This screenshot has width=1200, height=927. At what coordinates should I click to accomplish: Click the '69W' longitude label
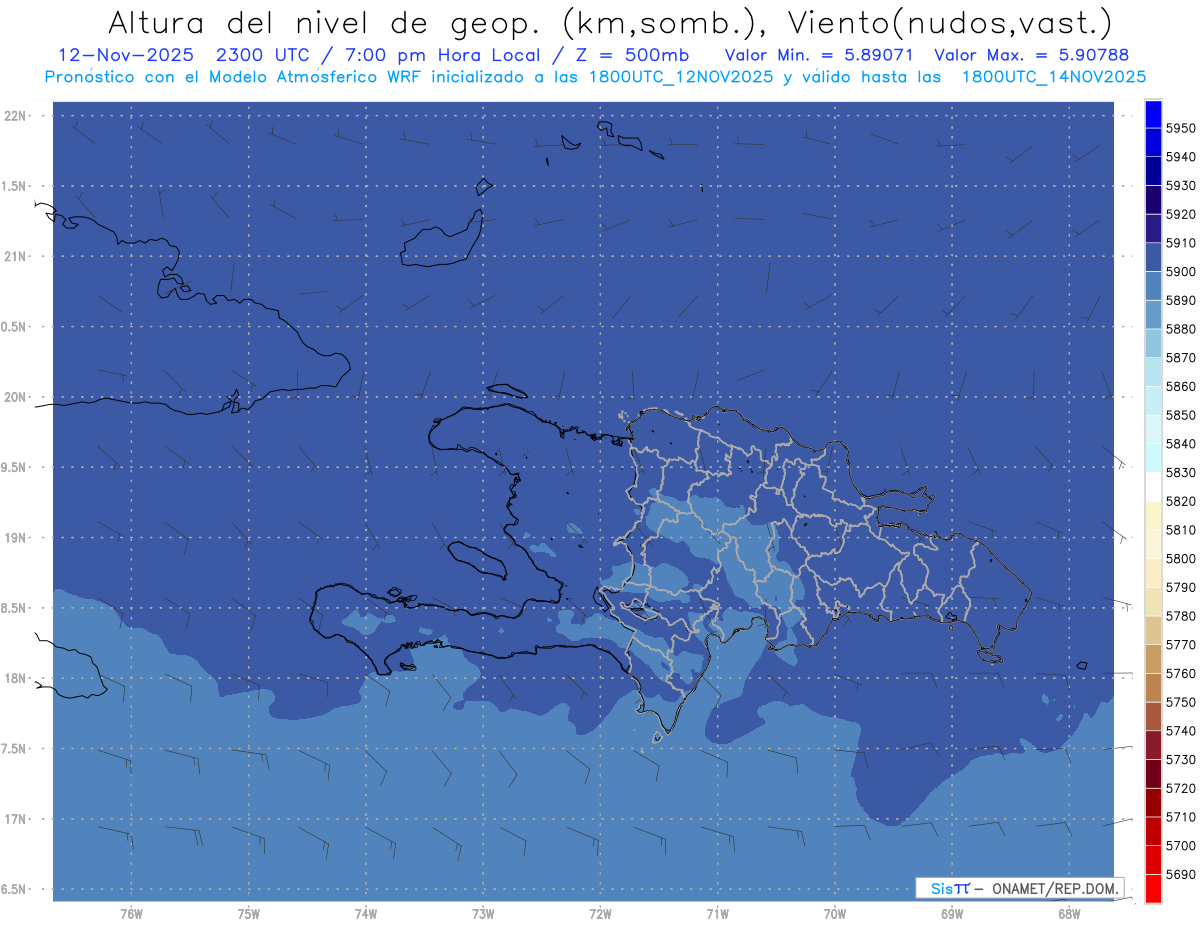952,914
